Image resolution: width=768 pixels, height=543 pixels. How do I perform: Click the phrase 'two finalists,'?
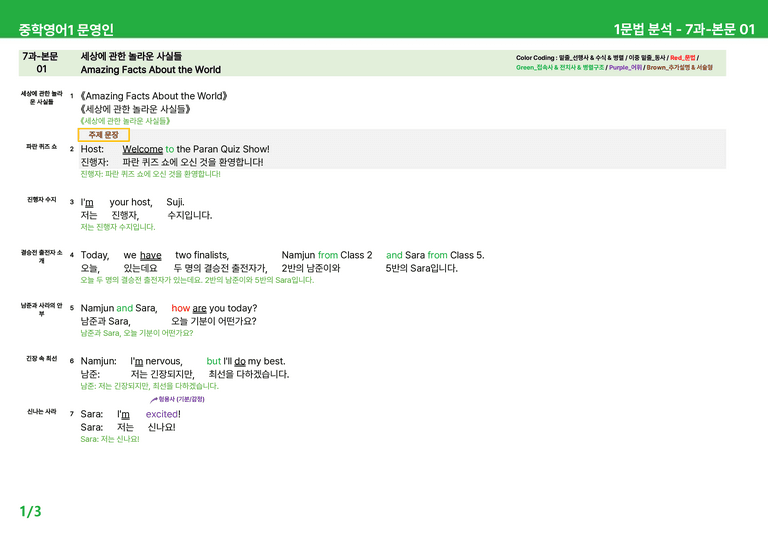(202, 255)
